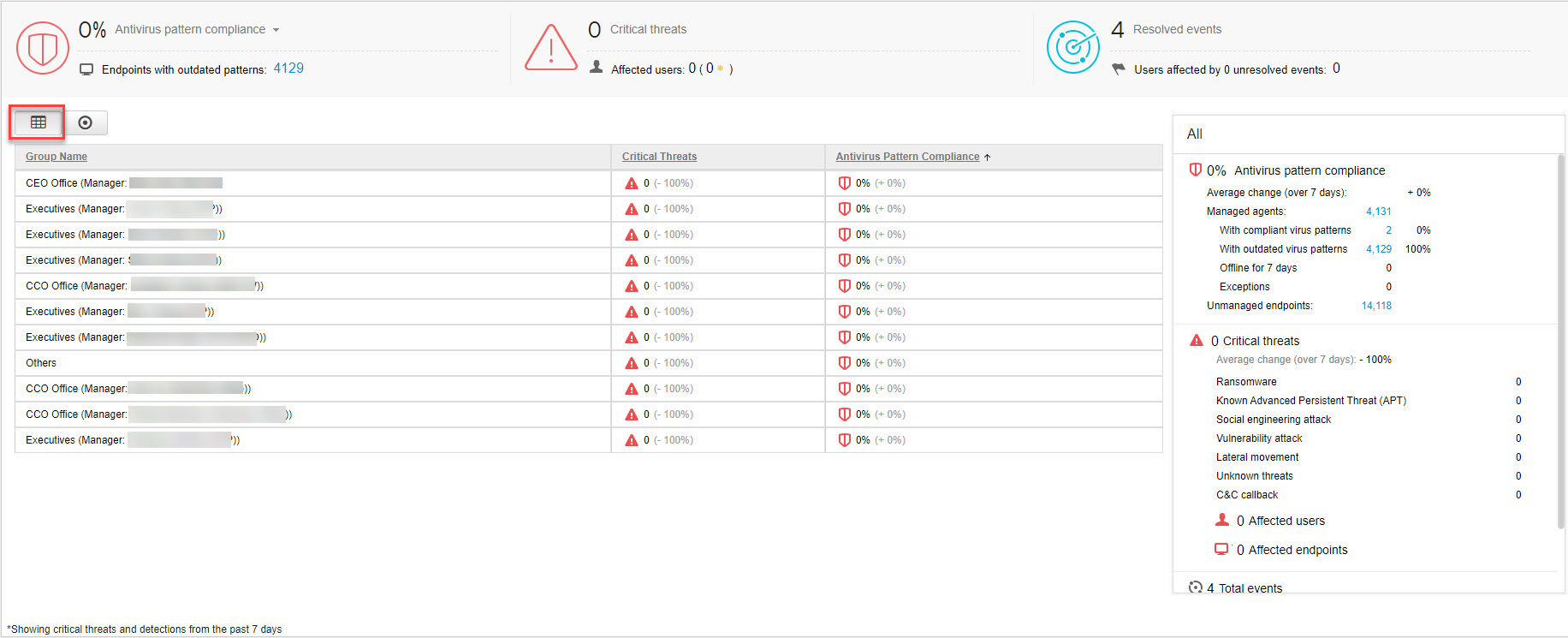Click the side panel vertical scrollbar
Screen dimensions: 1568x638
click(x=1560, y=343)
